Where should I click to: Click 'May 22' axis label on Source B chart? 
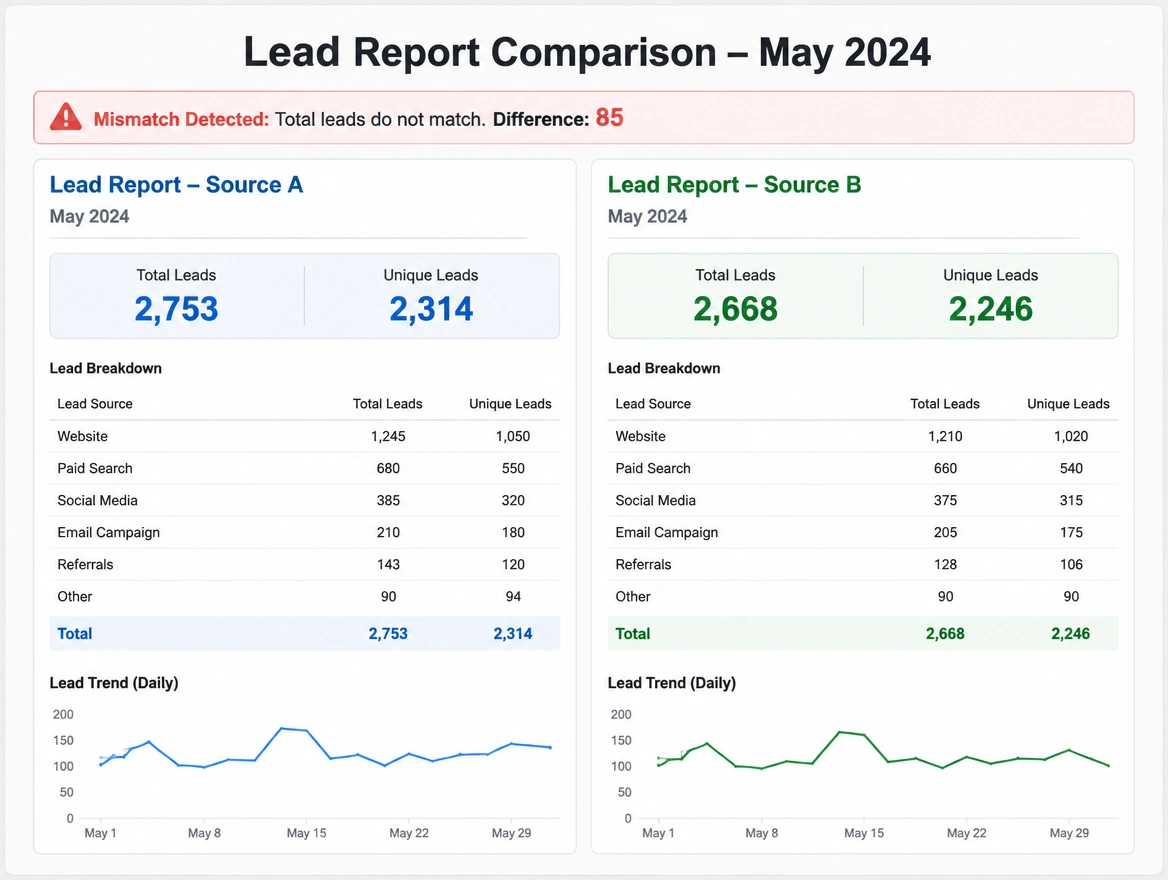pyautogui.click(x=966, y=833)
